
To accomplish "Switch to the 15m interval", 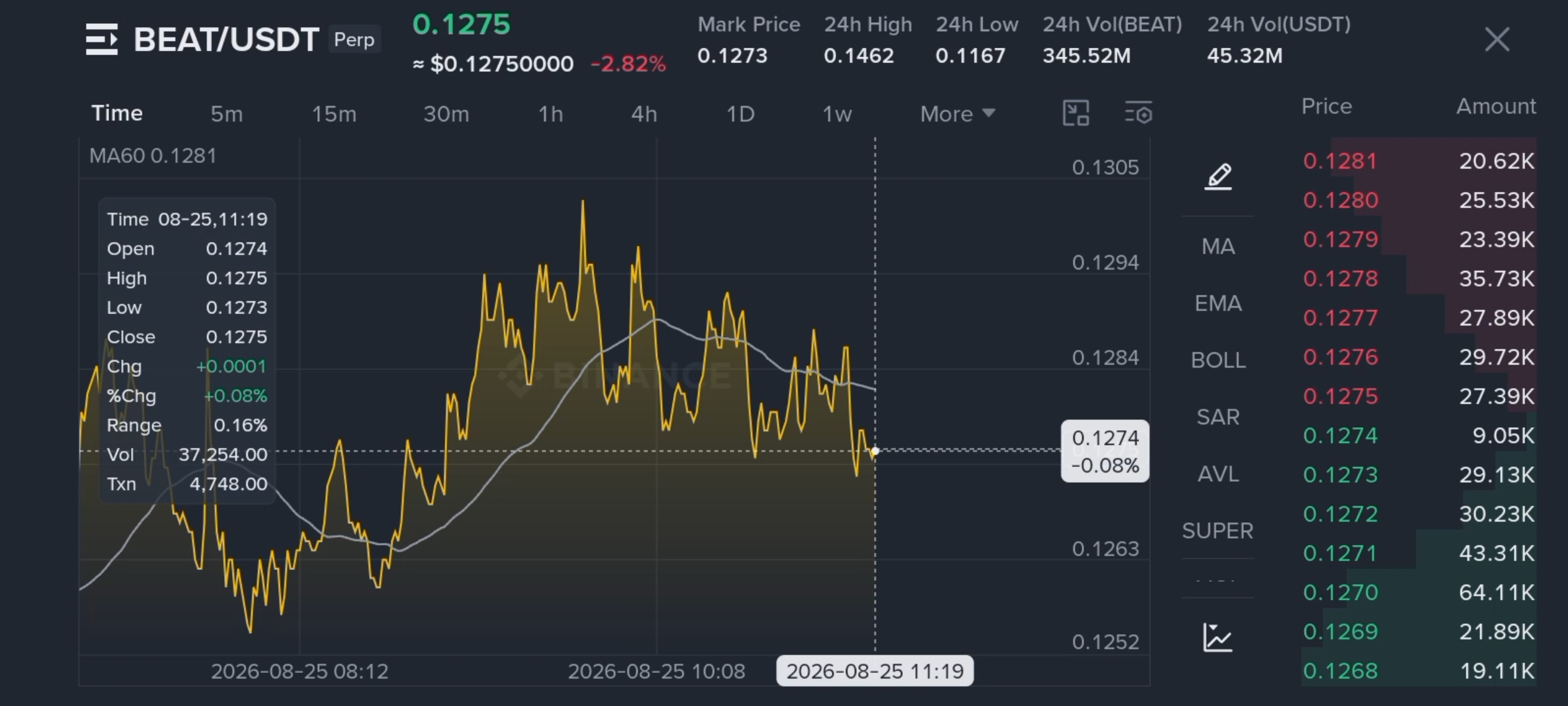I will point(334,114).
